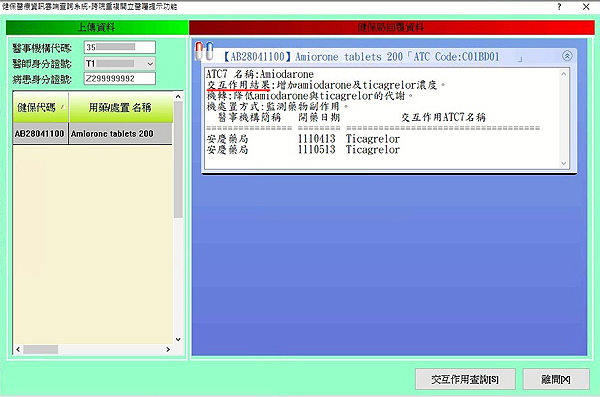Click the 醫事機構代碼 input field
600x397 pixels.
tap(120, 47)
